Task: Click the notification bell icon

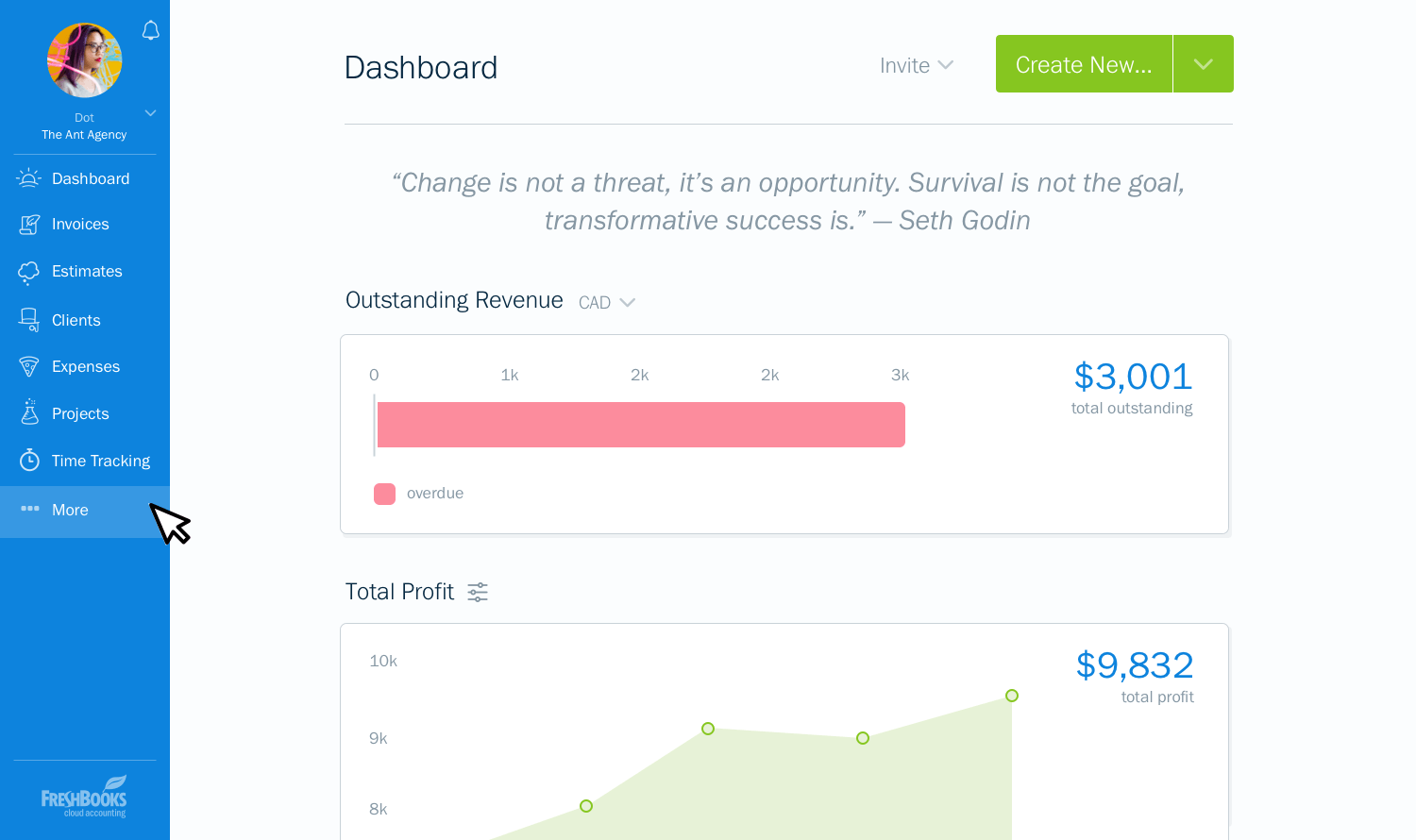Action: (x=151, y=29)
